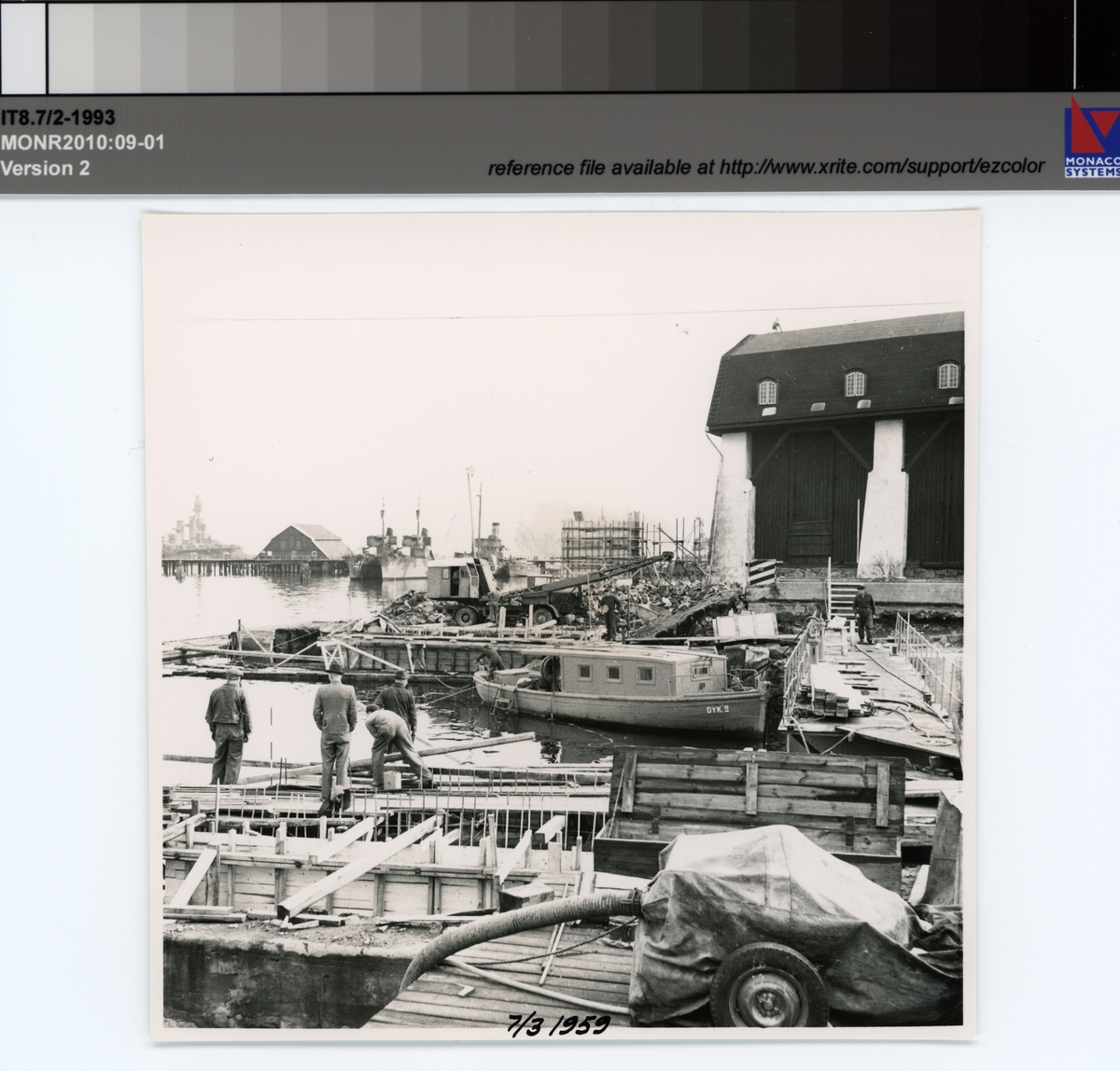This screenshot has height=1071, width=1120.
Task: Click the leftmost arched window on the dark roof
Action: pos(767,392)
